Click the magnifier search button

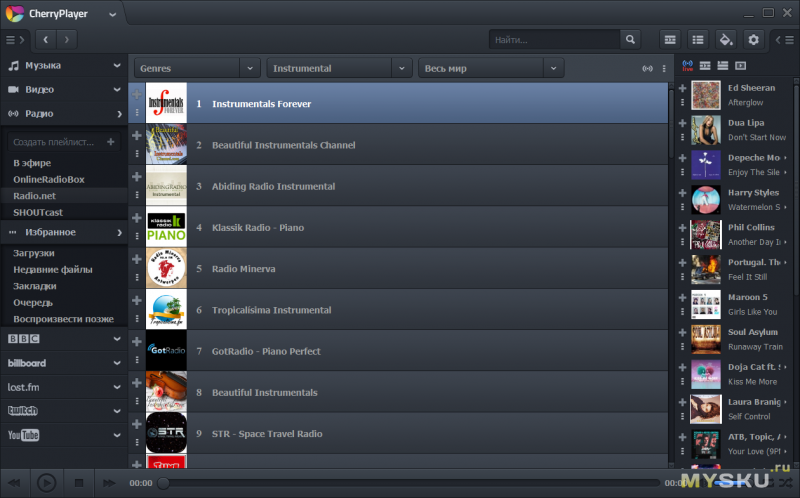[x=631, y=39]
